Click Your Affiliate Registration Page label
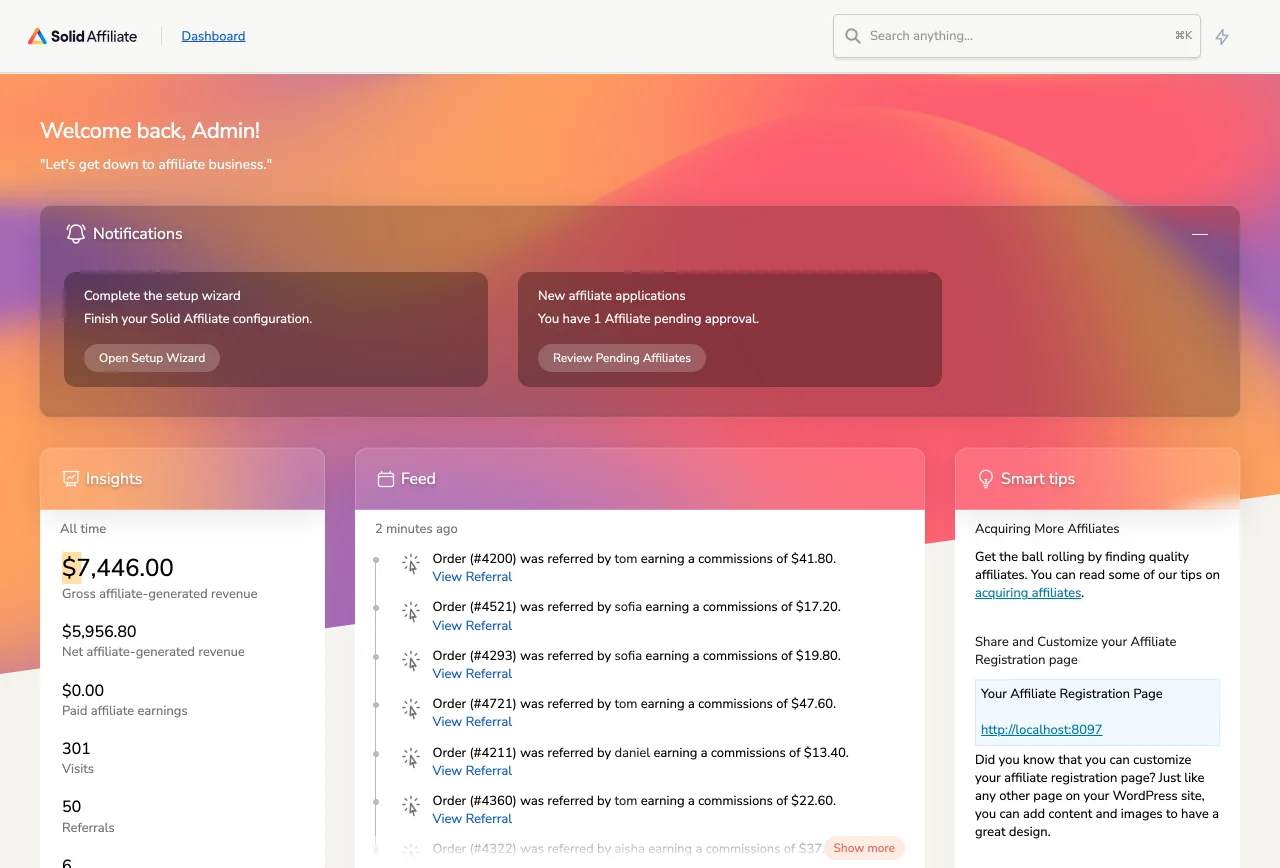Viewport: 1280px width, 868px height. pyautogui.click(x=1071, y=694)
